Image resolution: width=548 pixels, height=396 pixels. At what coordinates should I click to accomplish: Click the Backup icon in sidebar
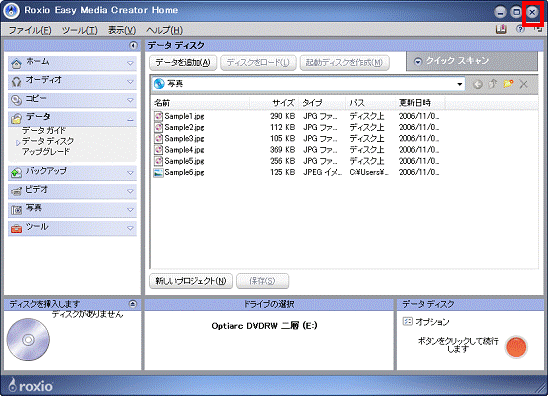(16, 173)
